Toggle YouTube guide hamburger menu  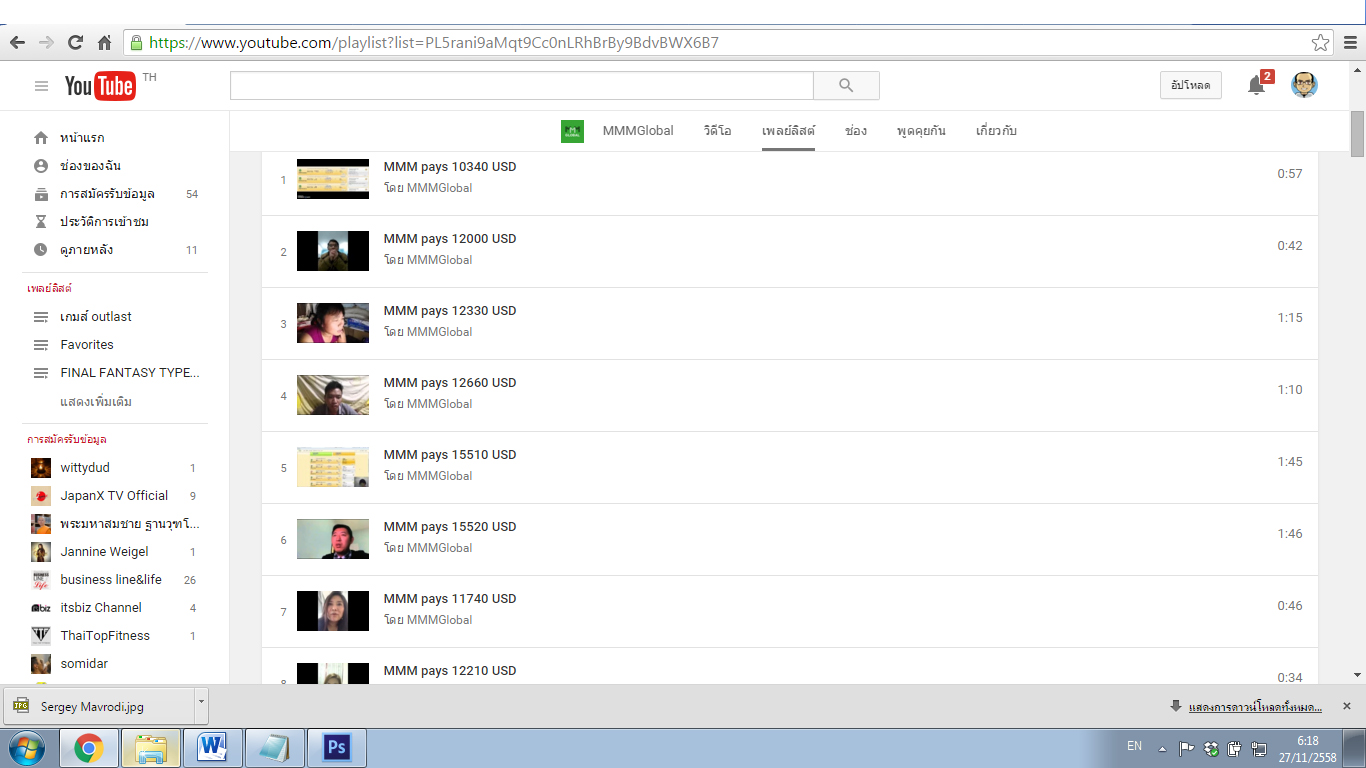[41, 86]
